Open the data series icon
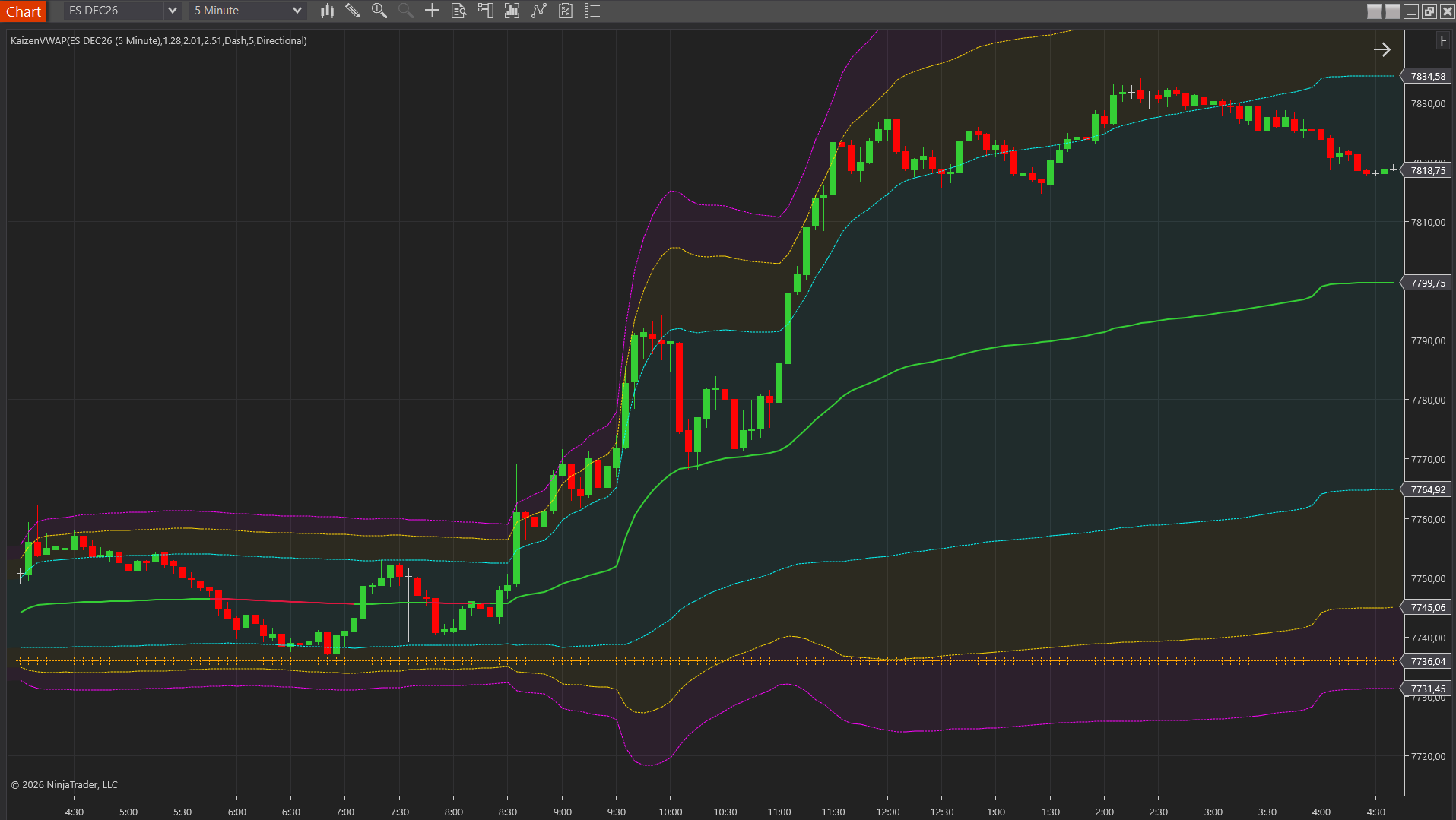1456x820 pixels. point(512,11)
